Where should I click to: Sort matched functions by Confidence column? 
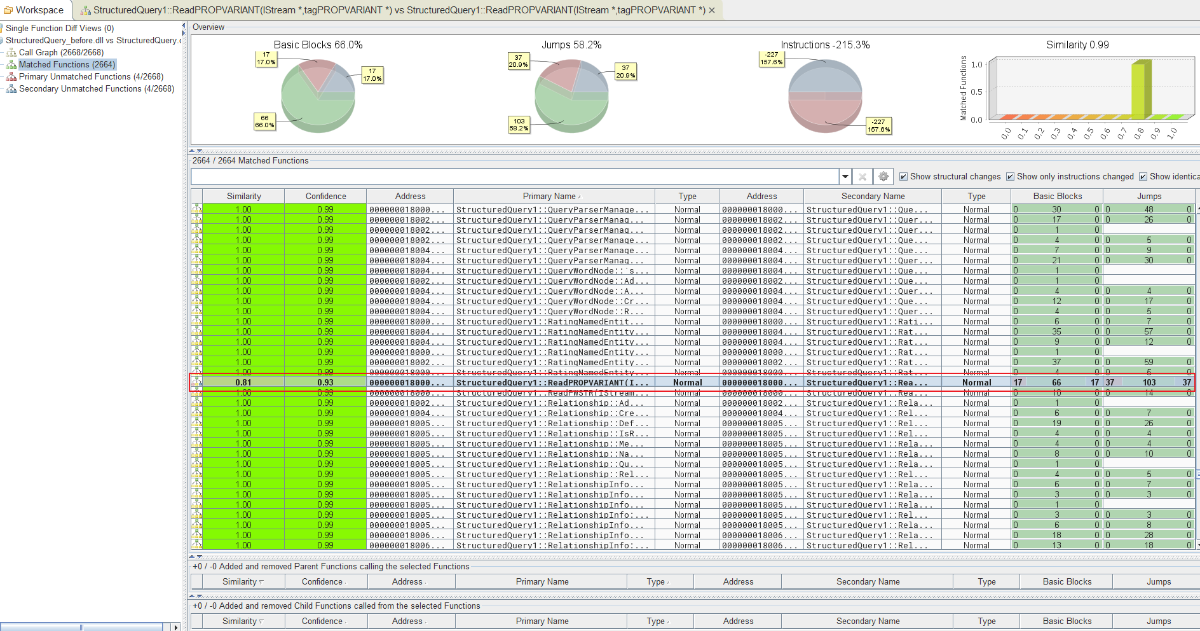tap(325, 196)
